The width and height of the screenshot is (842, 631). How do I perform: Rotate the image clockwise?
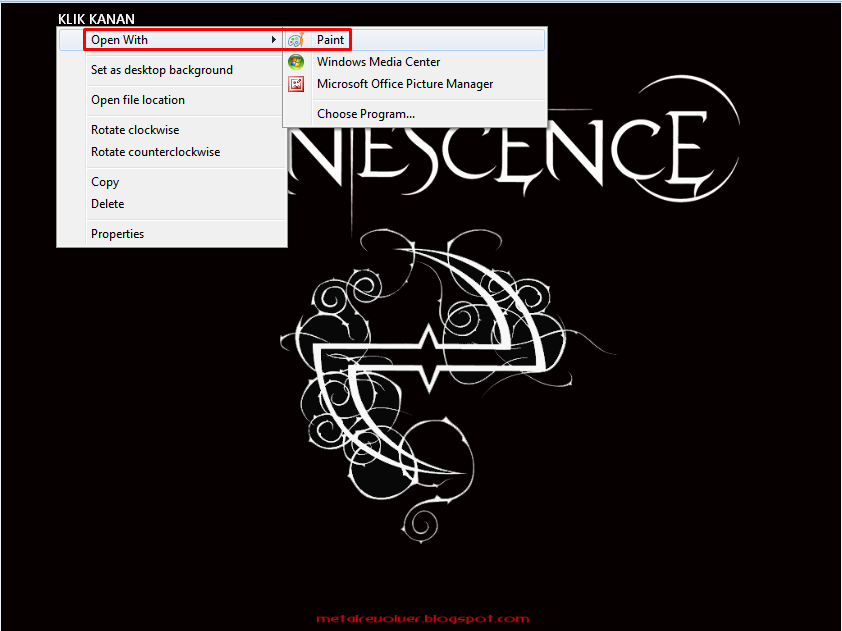[x=172, y=130]
